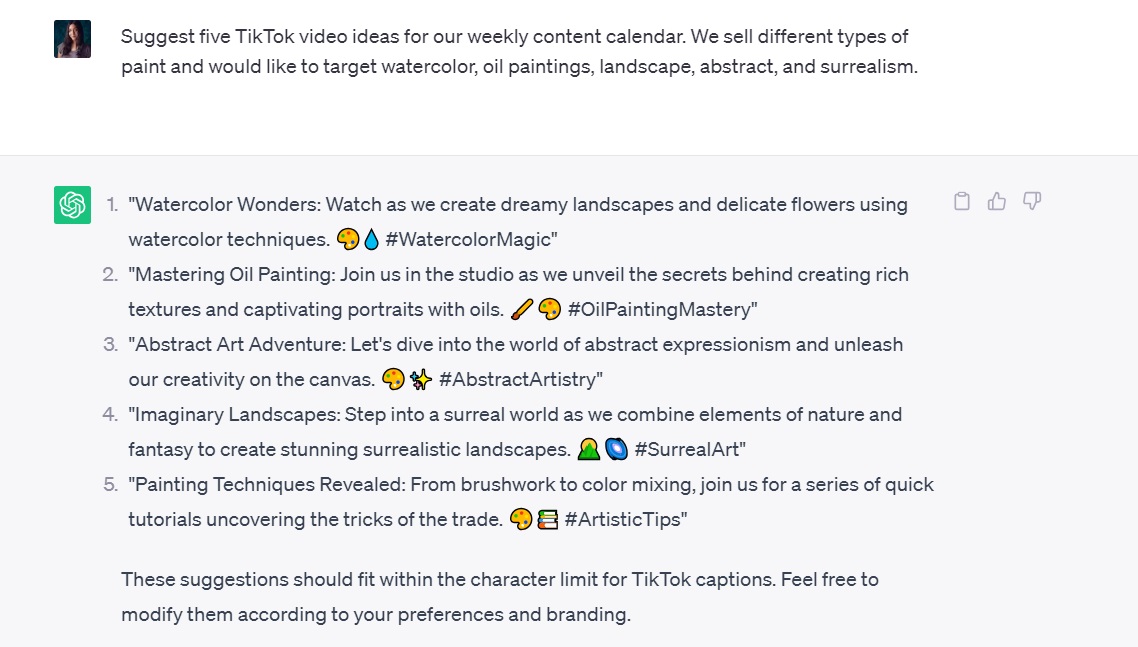Viewport: 1138px width, 647px height.
Task: Click the #WatercolorMagic hashtag
Action: (x=470, y=240)
